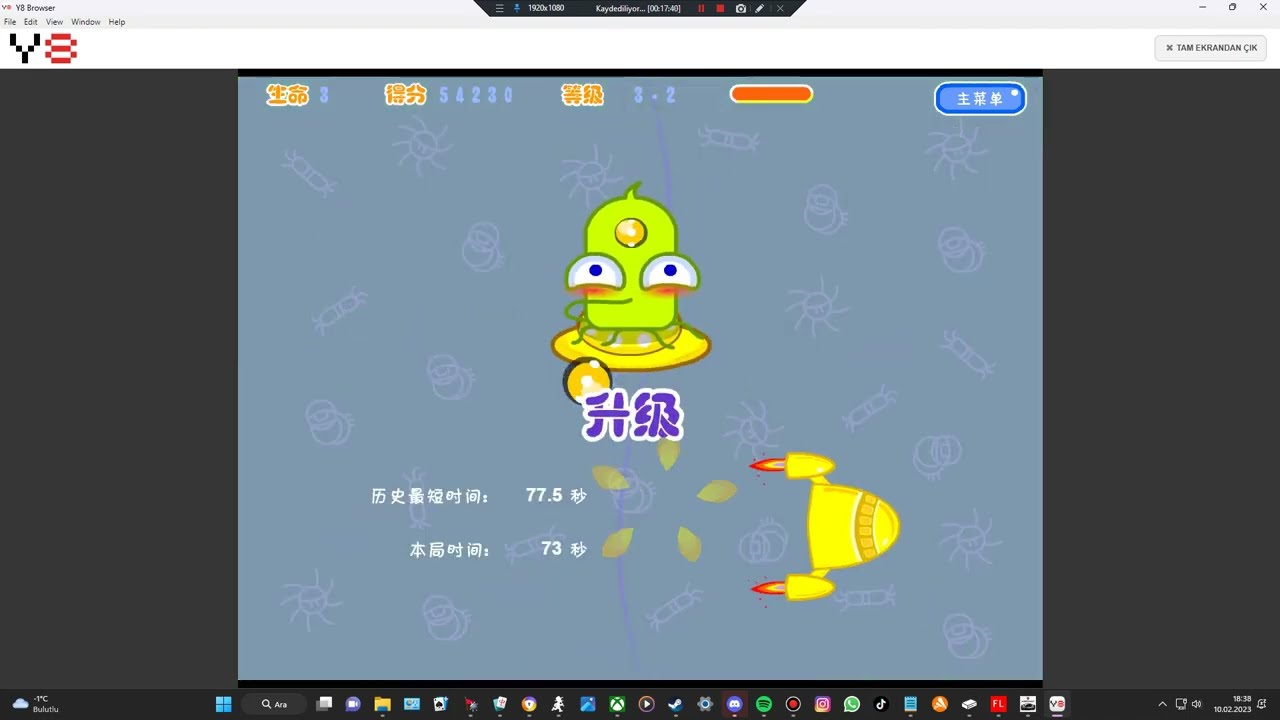Open the red record-circle taskbar app
Viewport: 1280px width, 720px height.
pos(793,704)
